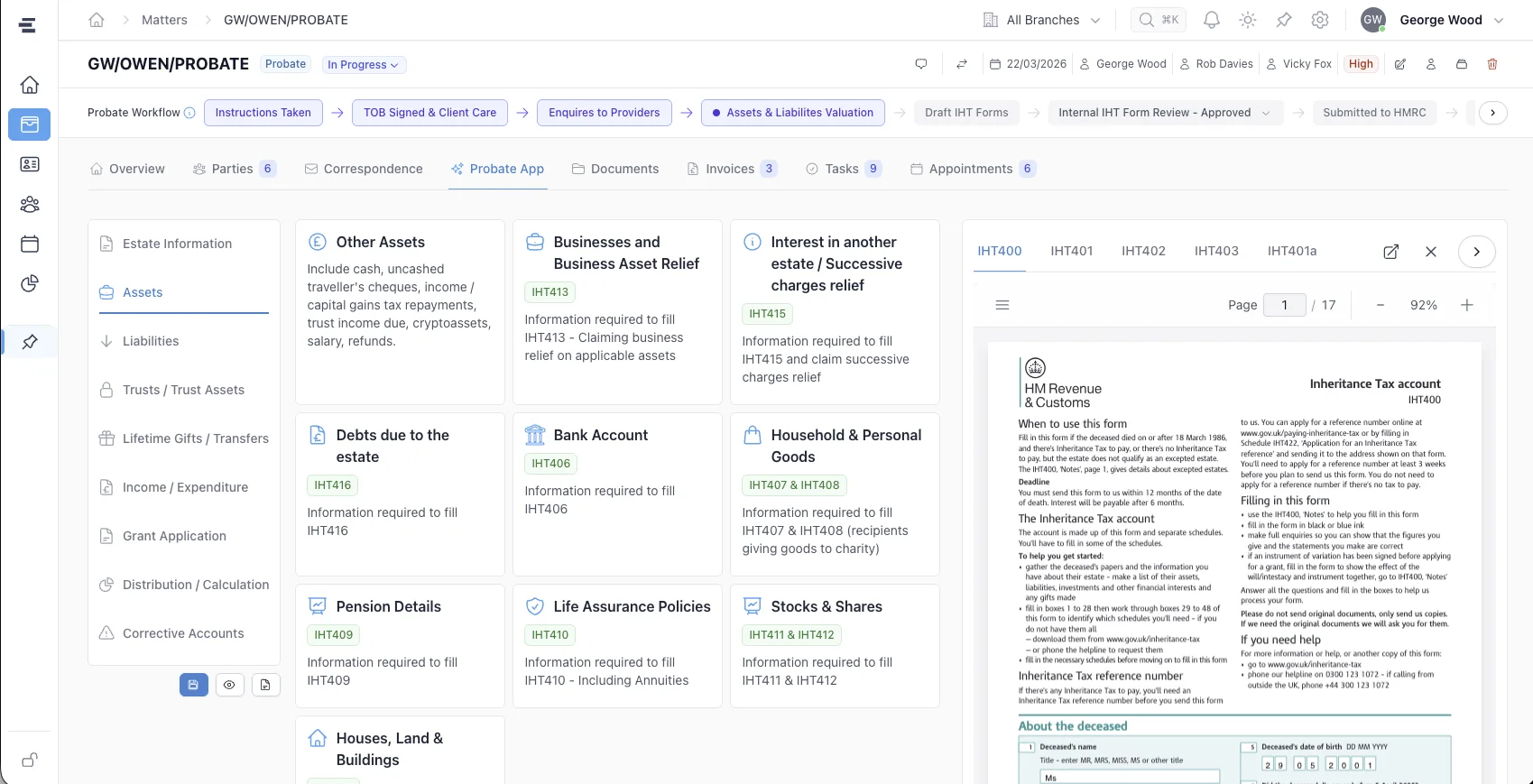Select Liabilities in the side menu
Viewport: 1533px width, 784px height.
pos(184,341)
